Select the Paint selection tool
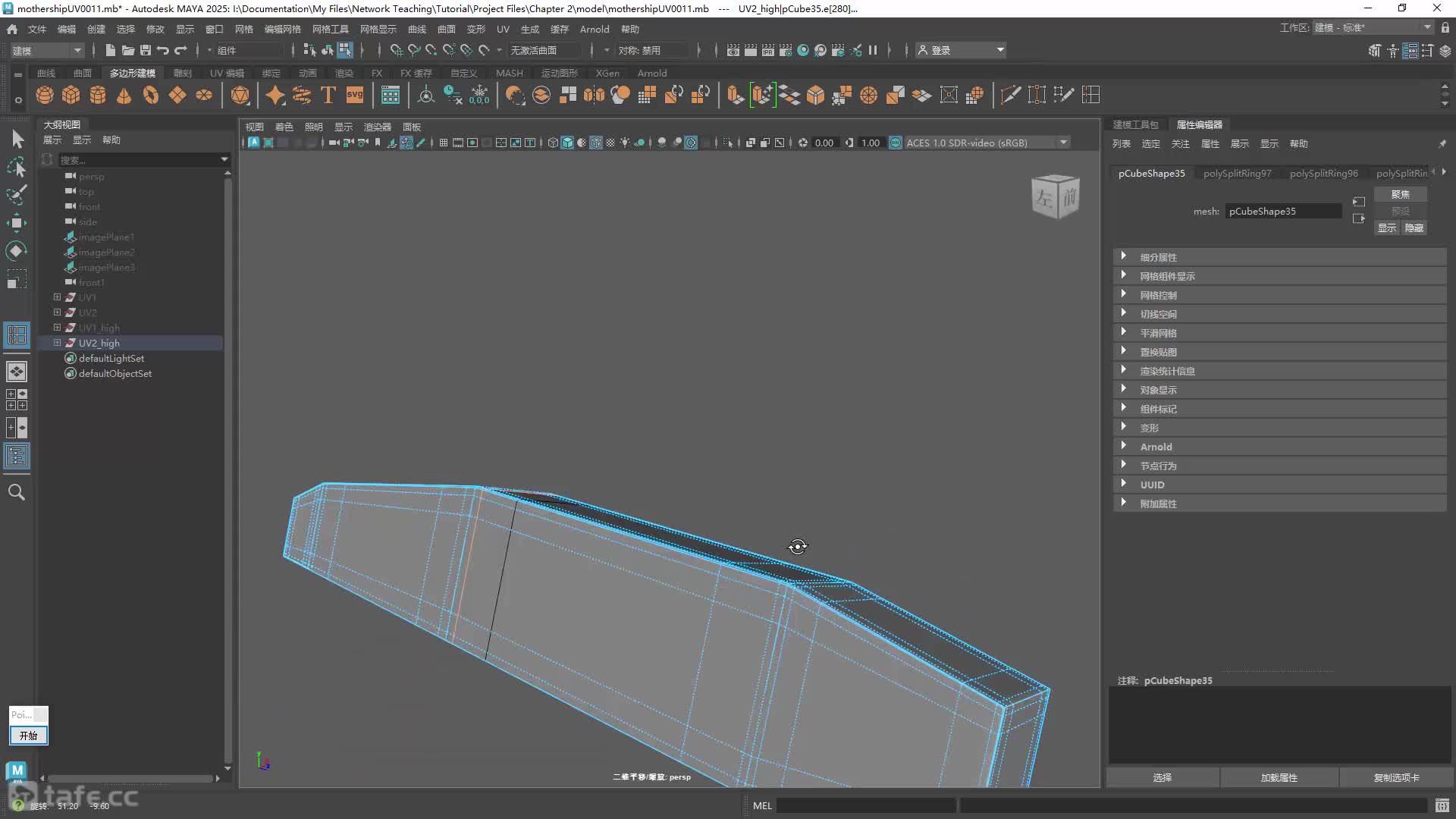 coord(17,195)
